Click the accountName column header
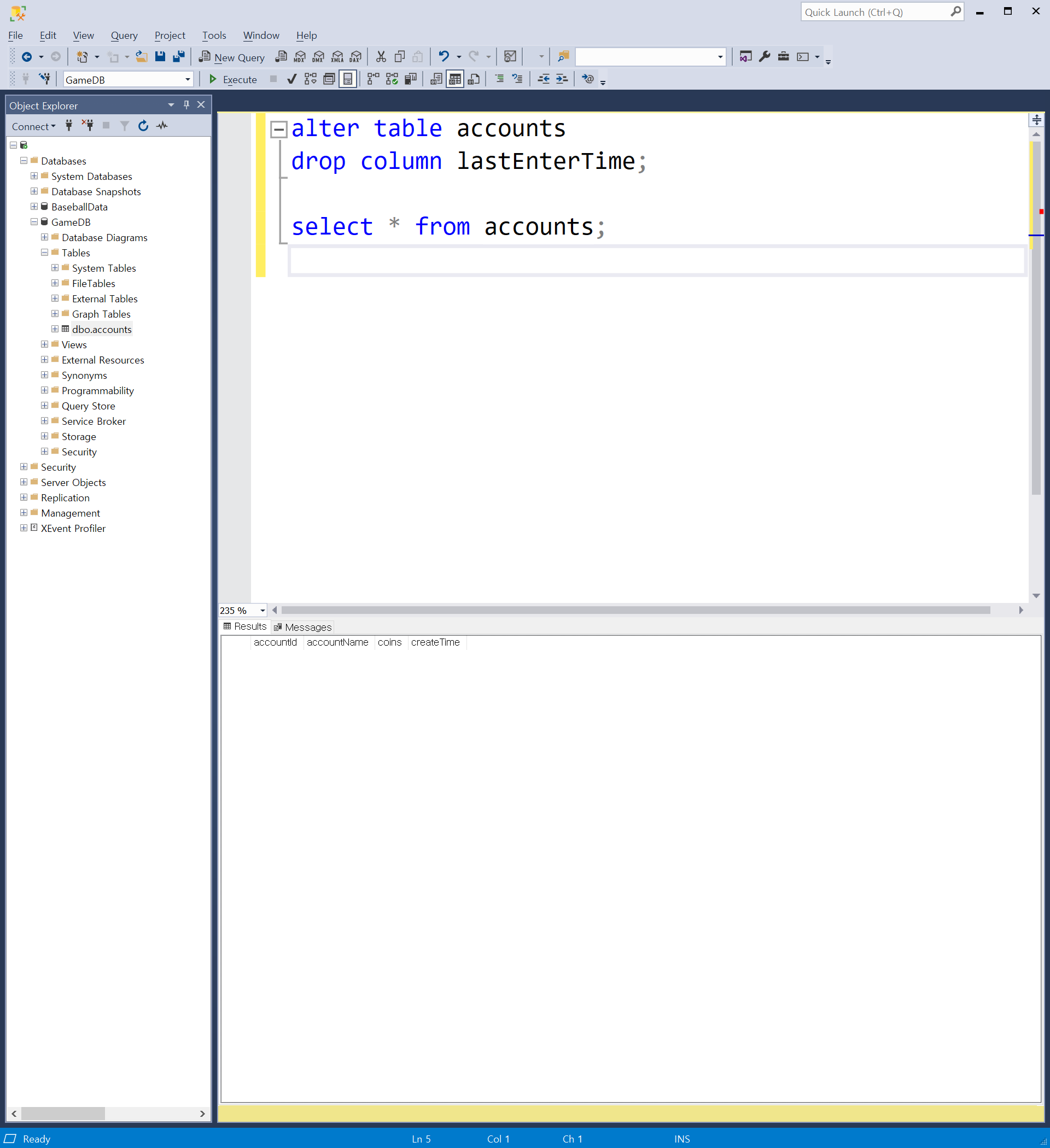 point(338,642)
